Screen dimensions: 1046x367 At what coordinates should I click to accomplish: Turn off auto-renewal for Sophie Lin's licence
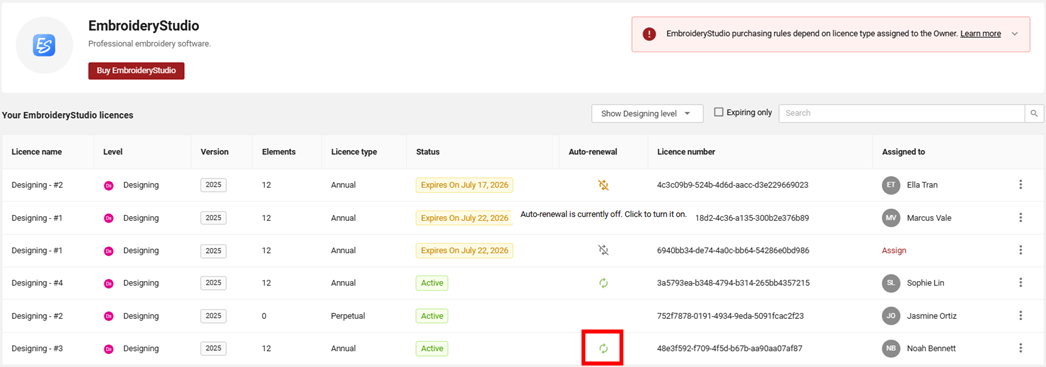(604, 283)
